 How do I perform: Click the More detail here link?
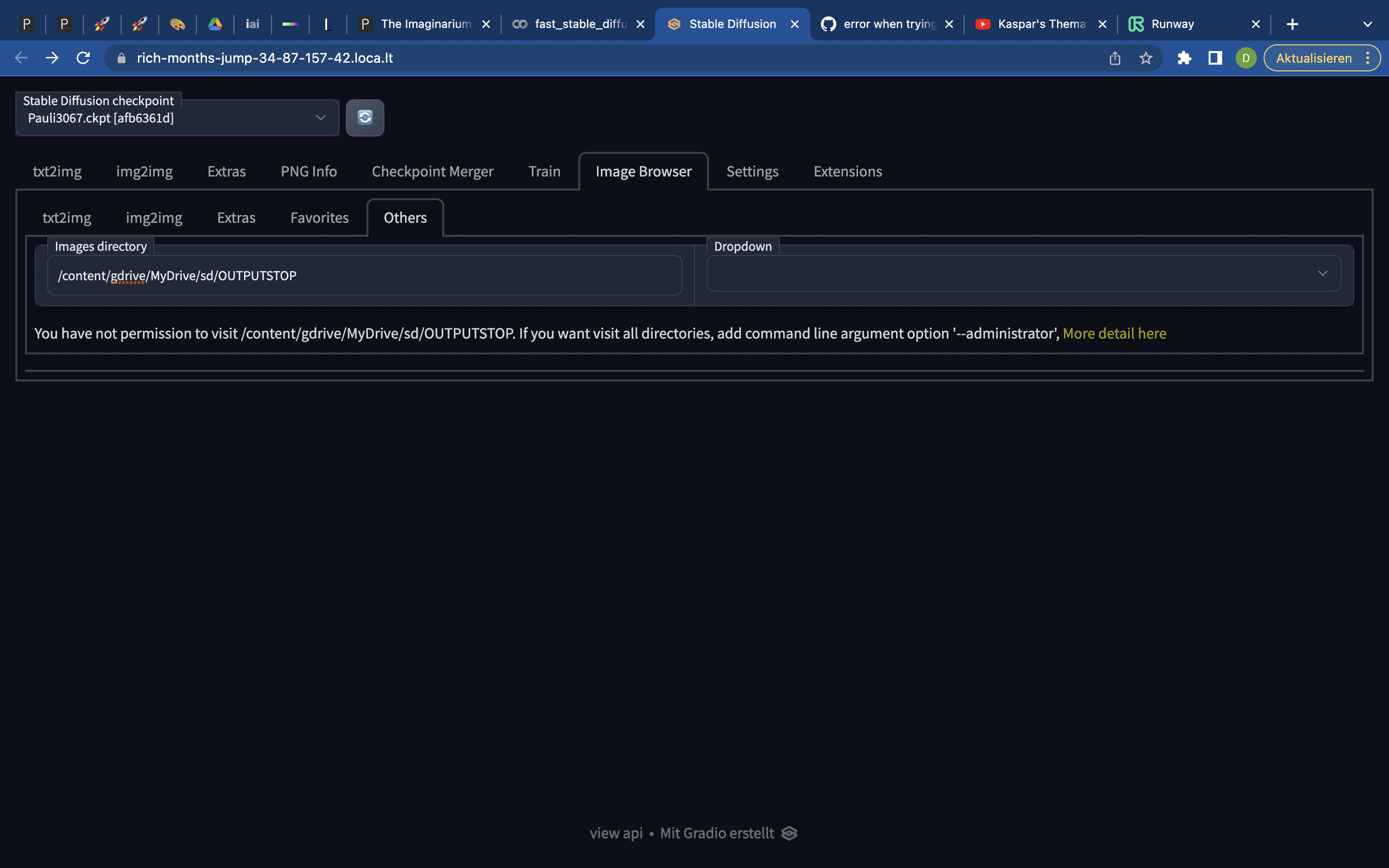point(1114,333)
